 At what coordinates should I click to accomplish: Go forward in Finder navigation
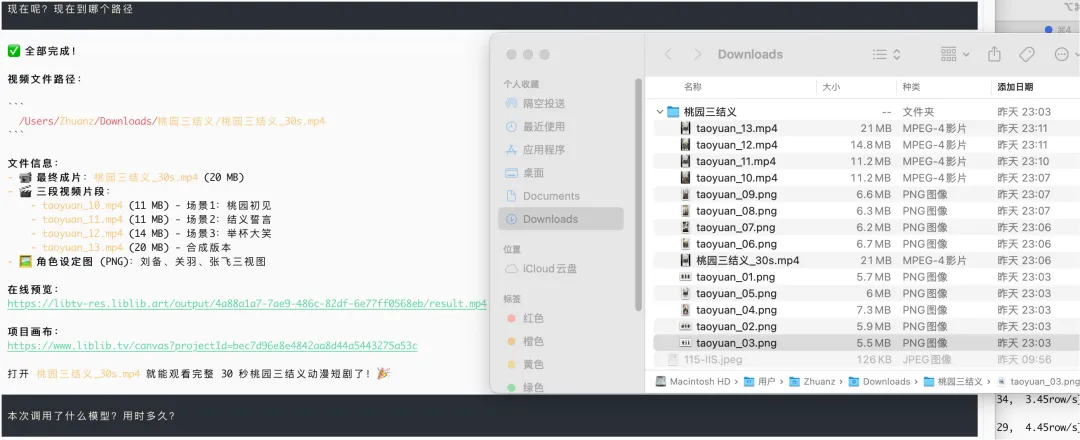coord(698,54)
